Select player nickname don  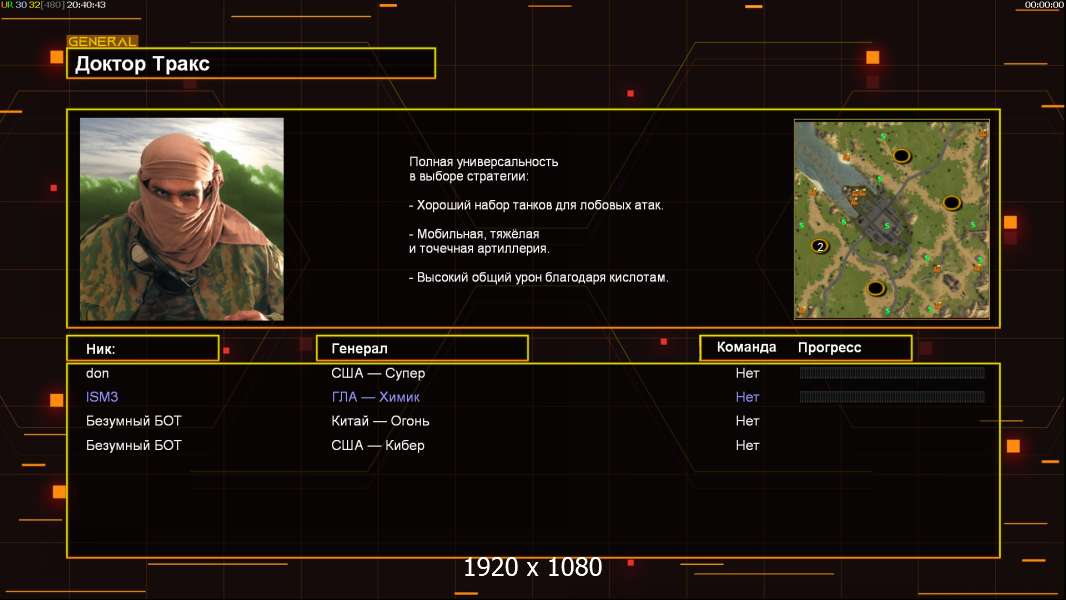click(97, 373)
